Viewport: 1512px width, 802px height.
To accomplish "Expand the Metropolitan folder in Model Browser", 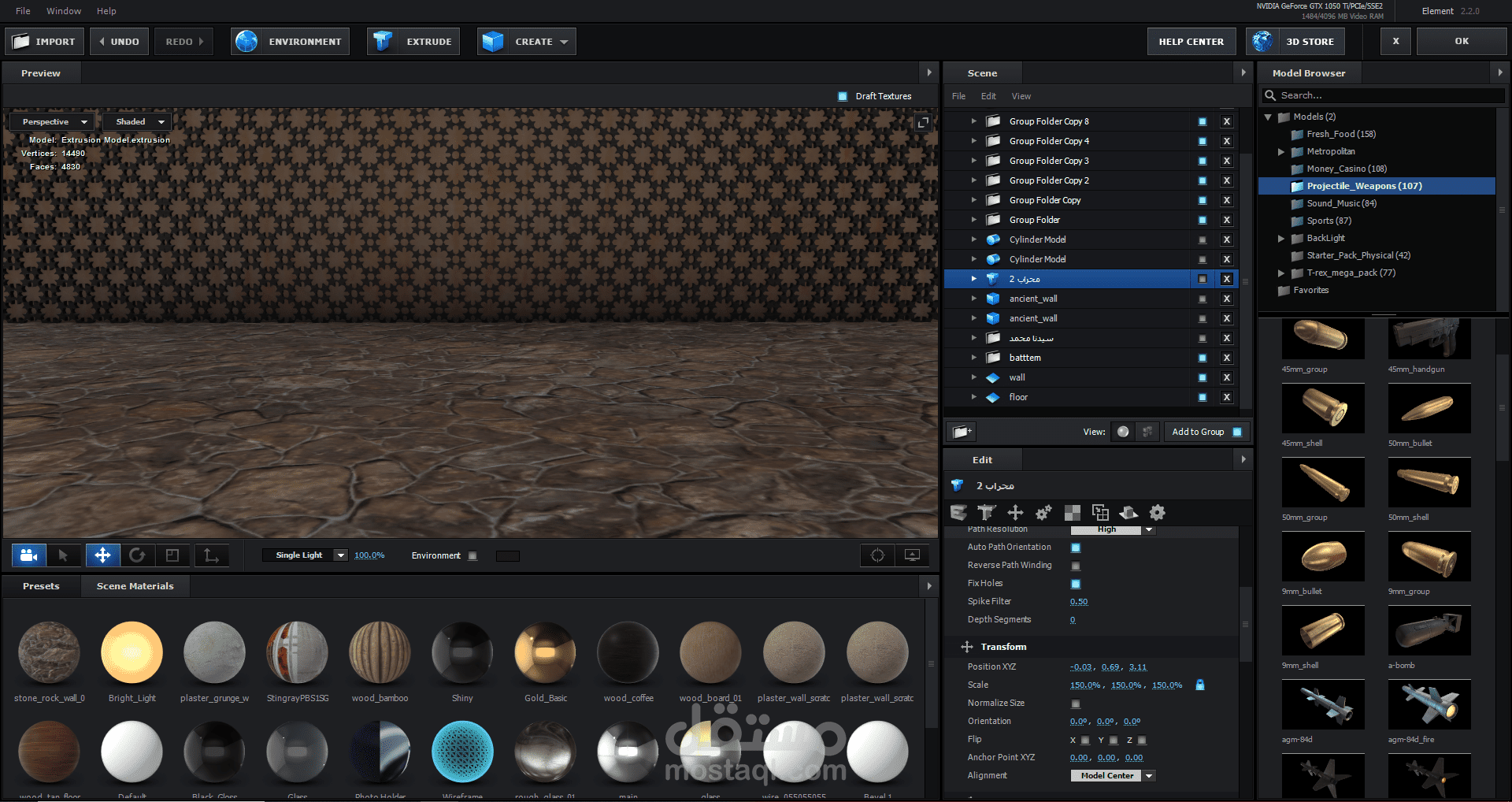I will [1281, 151].
